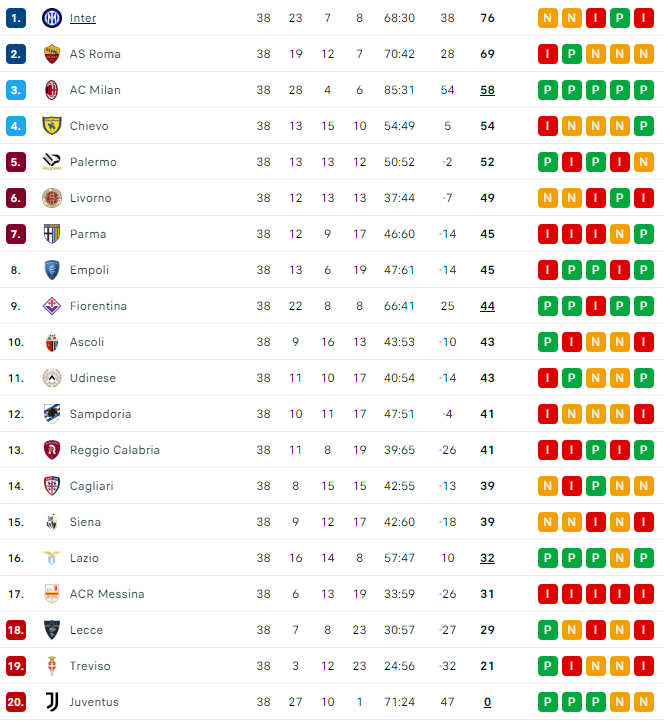The image size is (667, 724).
Task: Click the Sampdoria club crest
Action: tap(51, 414)
